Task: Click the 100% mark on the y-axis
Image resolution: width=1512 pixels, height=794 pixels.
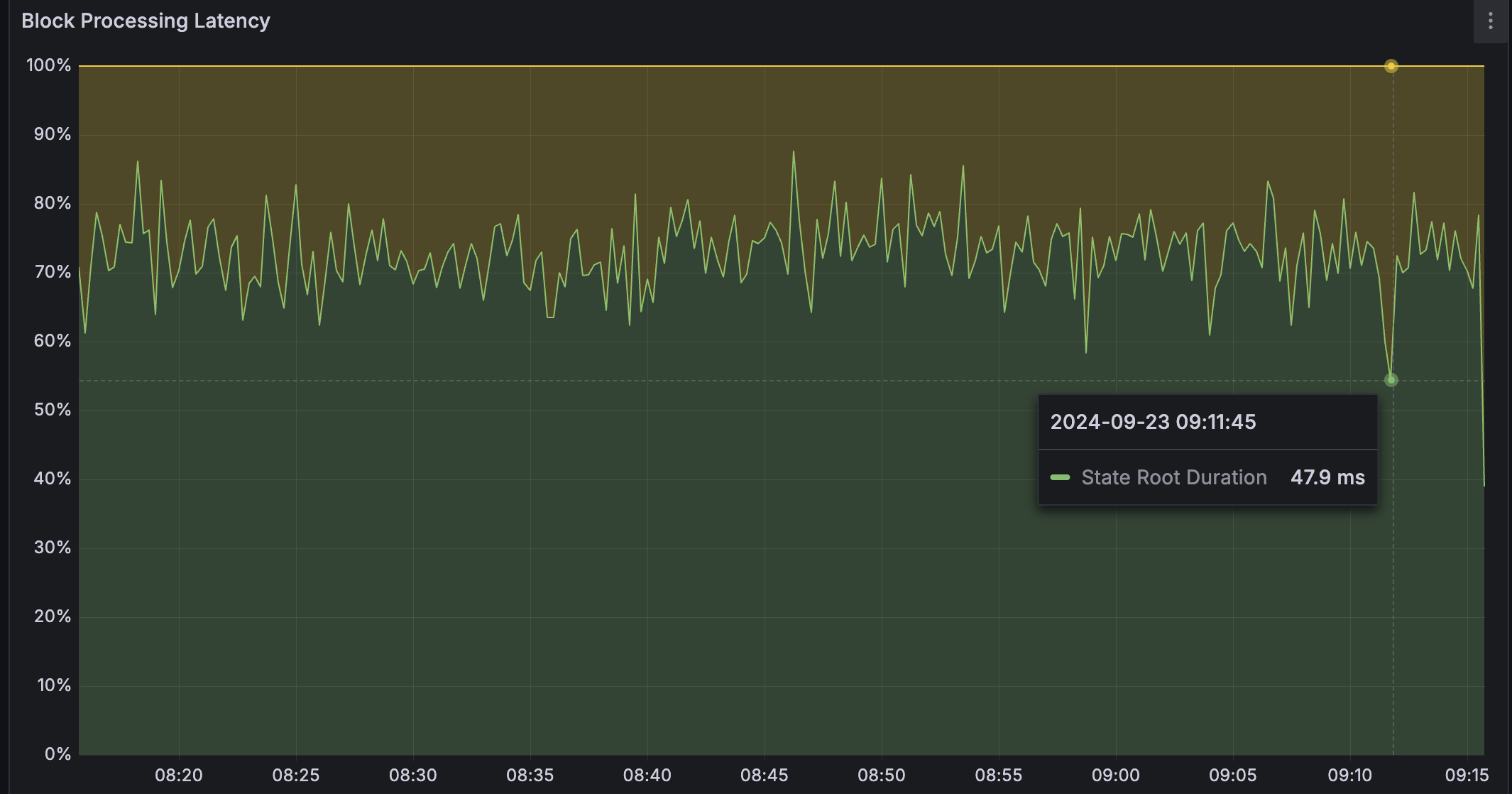Action: 48,65
